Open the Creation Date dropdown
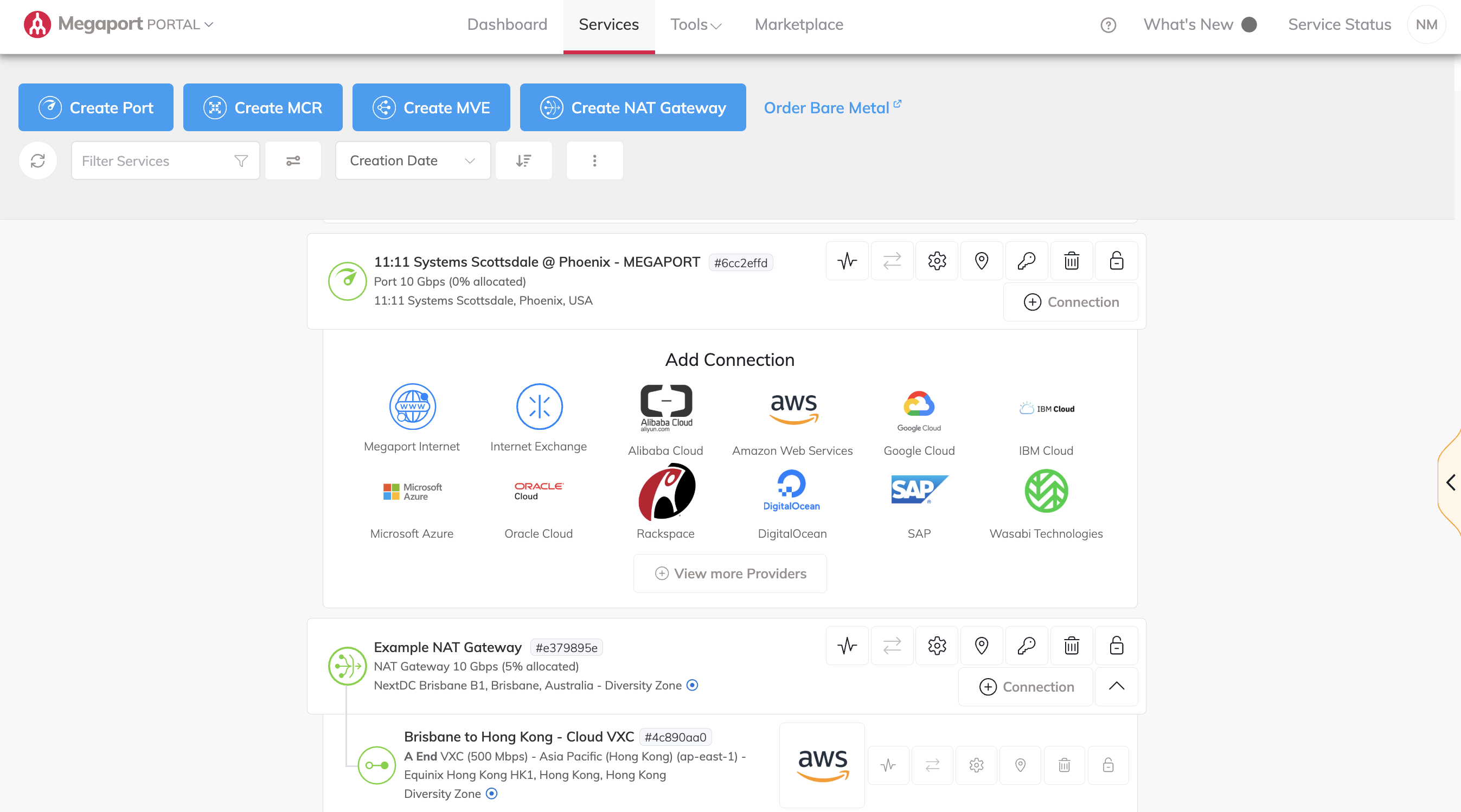This screenshot has width=1461, height=812. point(412,160)
